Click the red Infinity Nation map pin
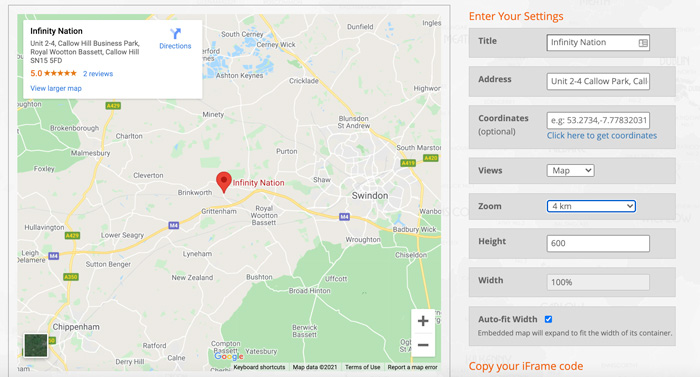The height and width of the screenshot is (377, 700). coord(224,182)
